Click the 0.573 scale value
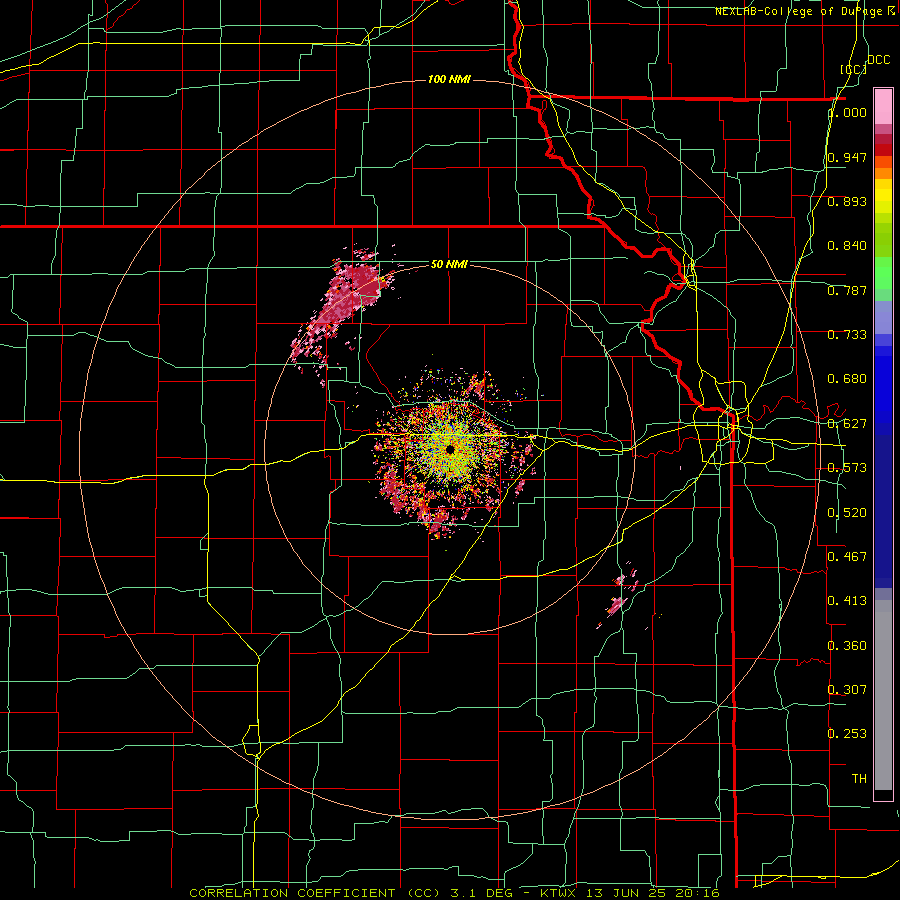Viewport: 900px width, 900px height. (x=847, y=468)
